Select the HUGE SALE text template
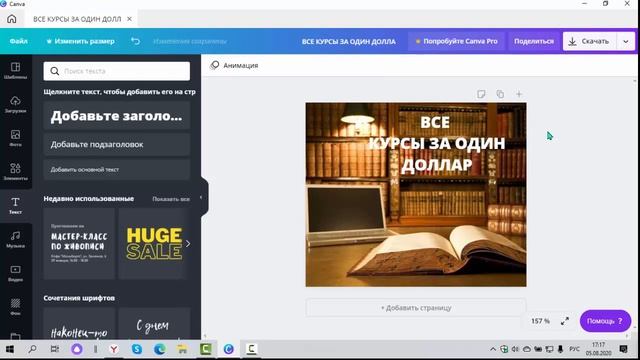The image size is (640, 360). point(154,244)
